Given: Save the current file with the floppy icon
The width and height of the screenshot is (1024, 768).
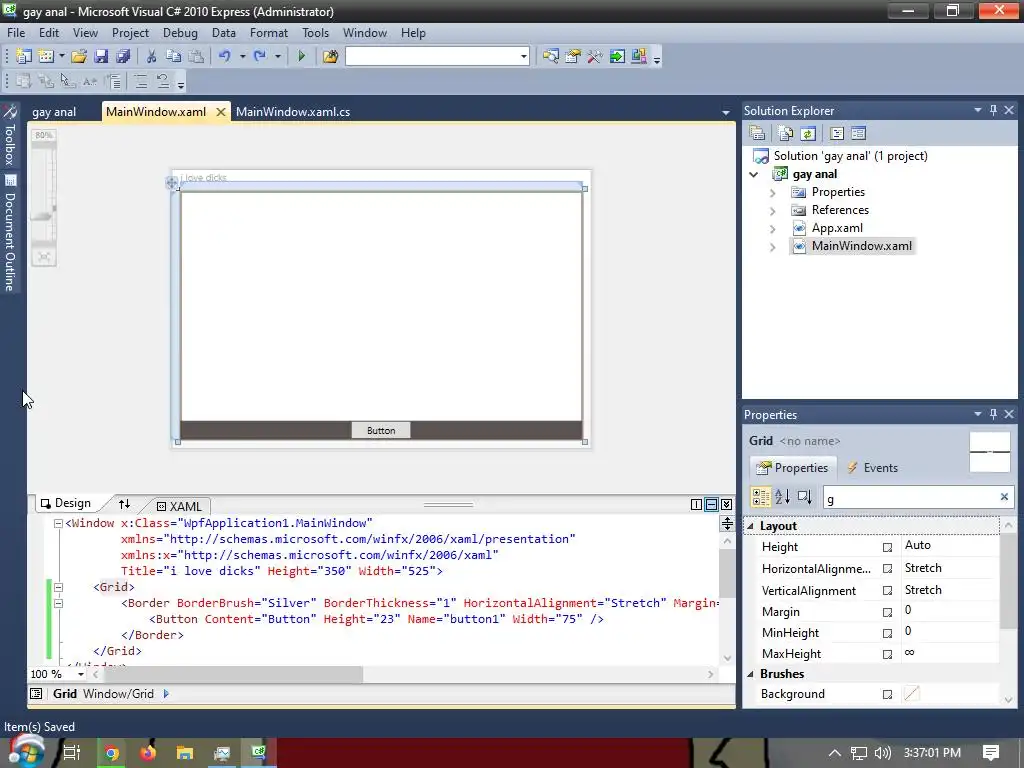Looking at the screenshot, I should pyautogui.click(x=101, y=57).
